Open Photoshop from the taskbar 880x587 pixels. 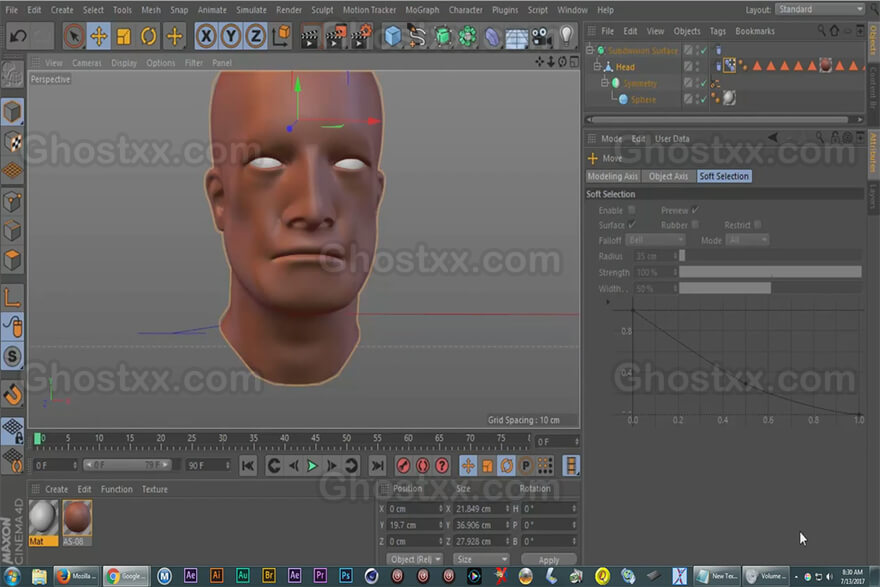point(346,576)
